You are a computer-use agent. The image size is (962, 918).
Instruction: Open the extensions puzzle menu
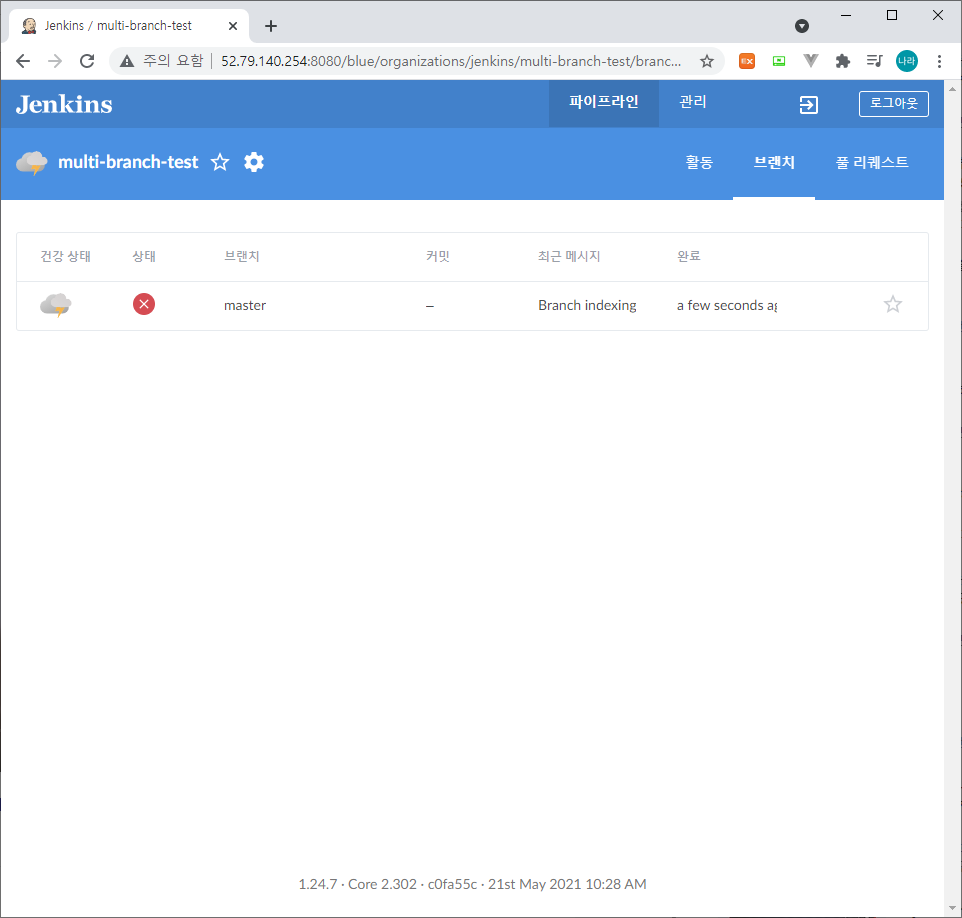843,61
